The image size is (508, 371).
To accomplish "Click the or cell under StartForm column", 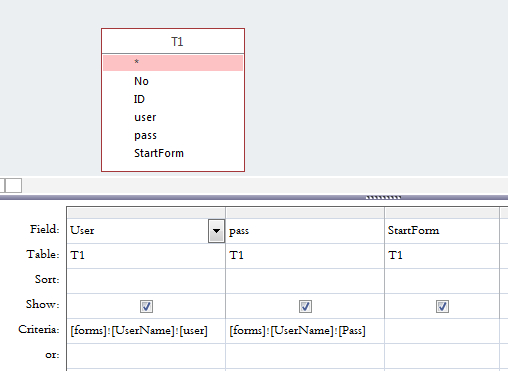I will coord(442,356).
